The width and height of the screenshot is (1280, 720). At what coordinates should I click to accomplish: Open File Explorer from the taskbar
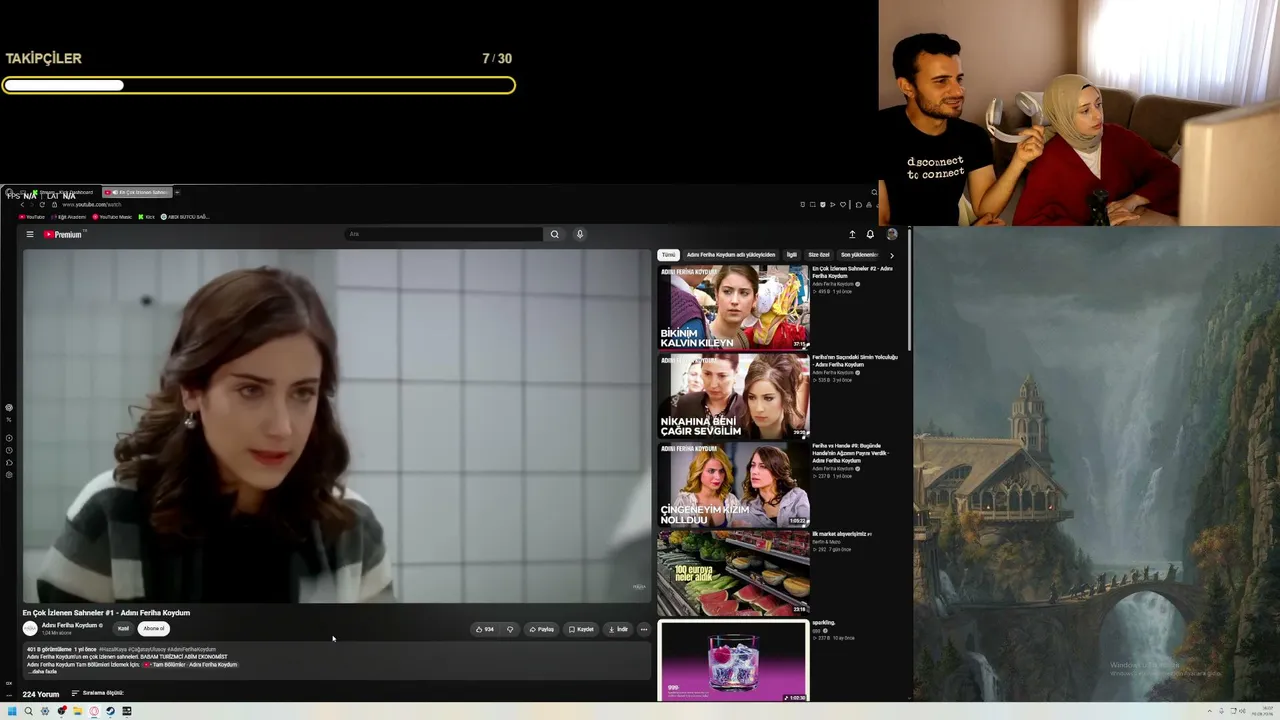[x=77, y=711]
